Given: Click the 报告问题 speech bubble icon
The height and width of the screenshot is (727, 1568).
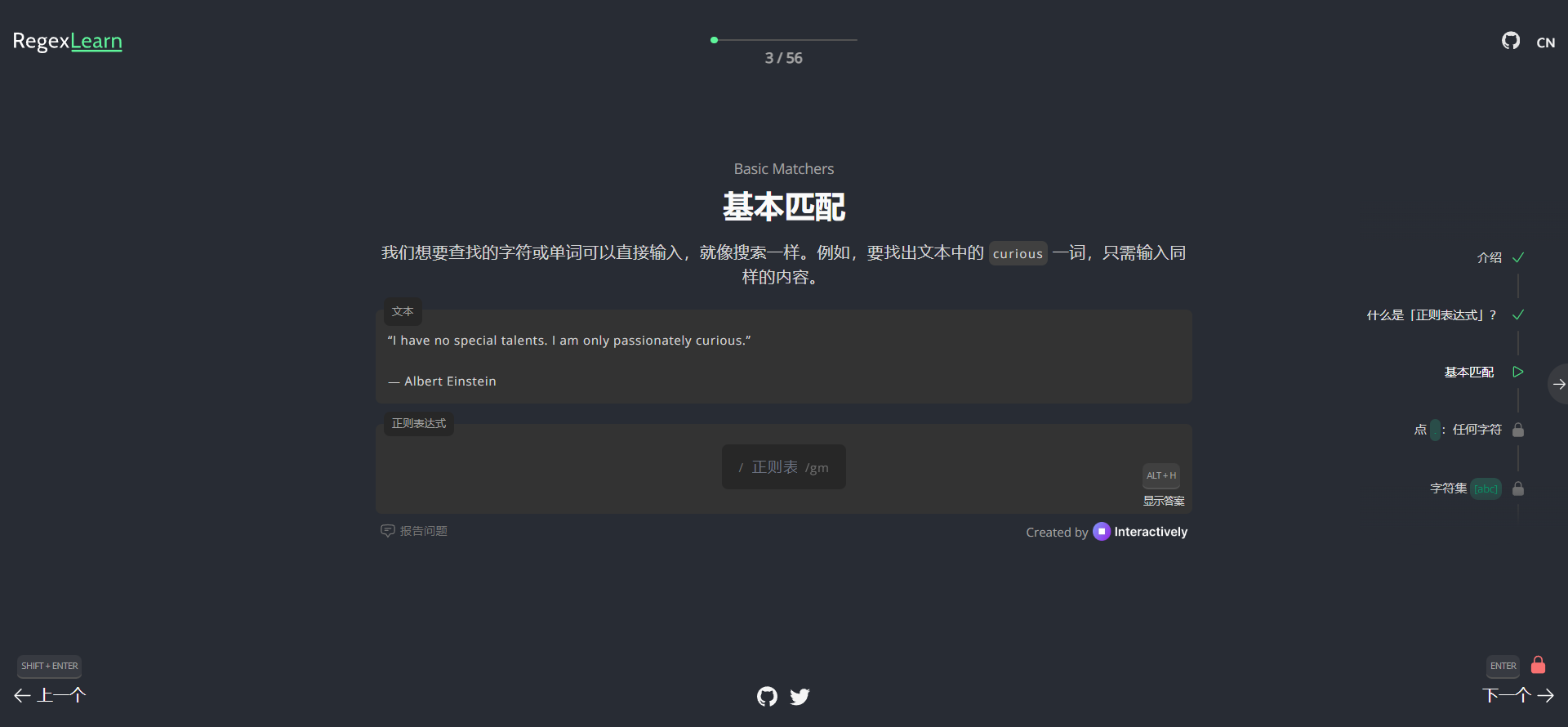Looking at the screenshot, I should (x=388, y=531).
